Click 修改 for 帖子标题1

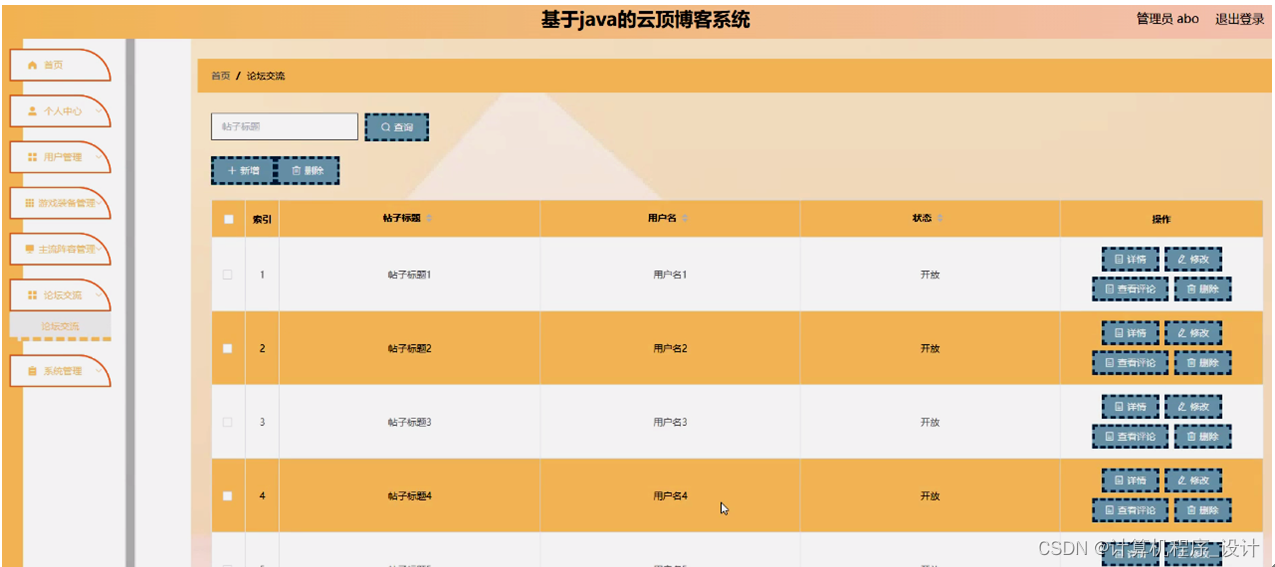coord(1193,260)
